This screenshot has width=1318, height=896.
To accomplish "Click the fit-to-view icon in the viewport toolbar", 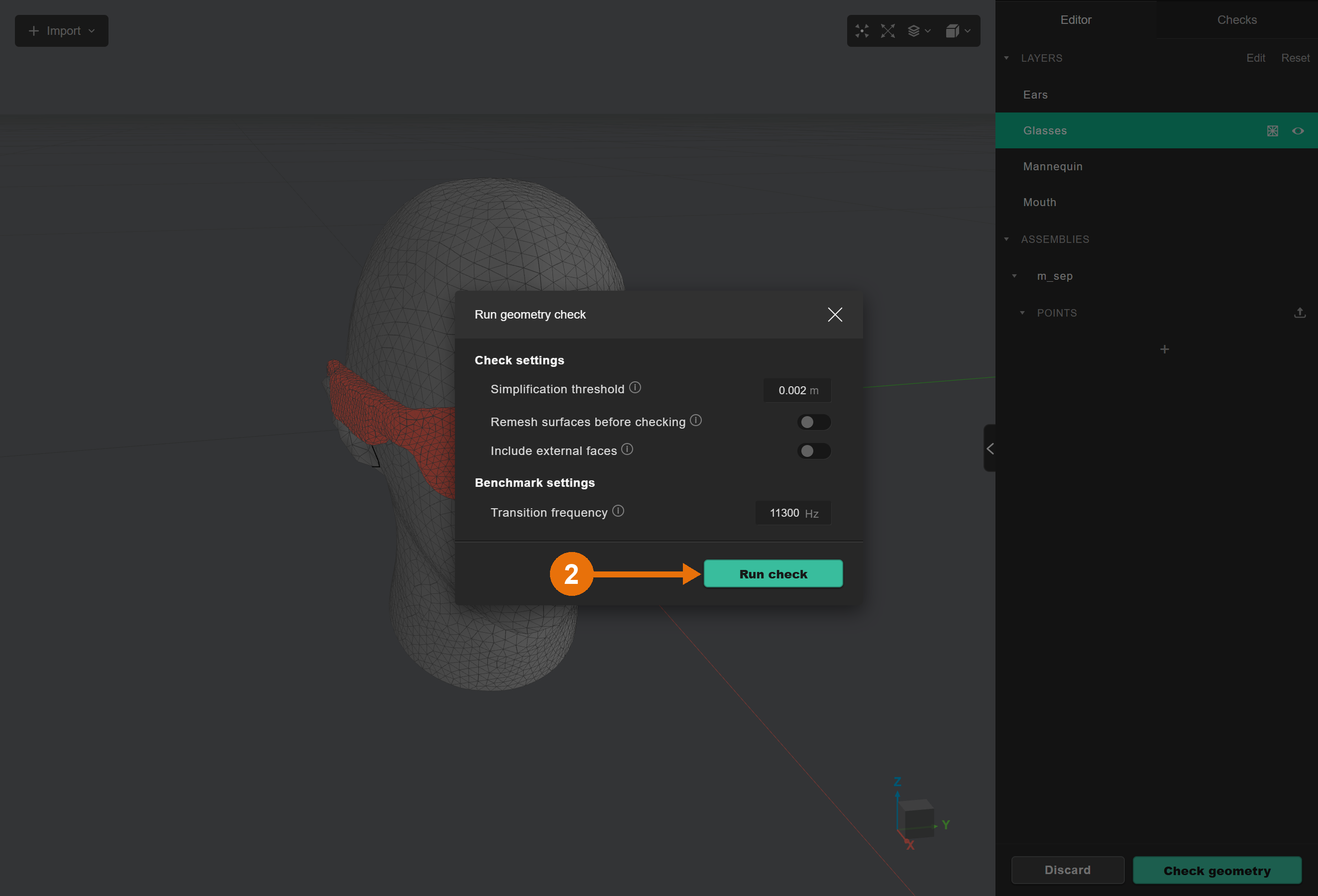I will tap(862, 31).
